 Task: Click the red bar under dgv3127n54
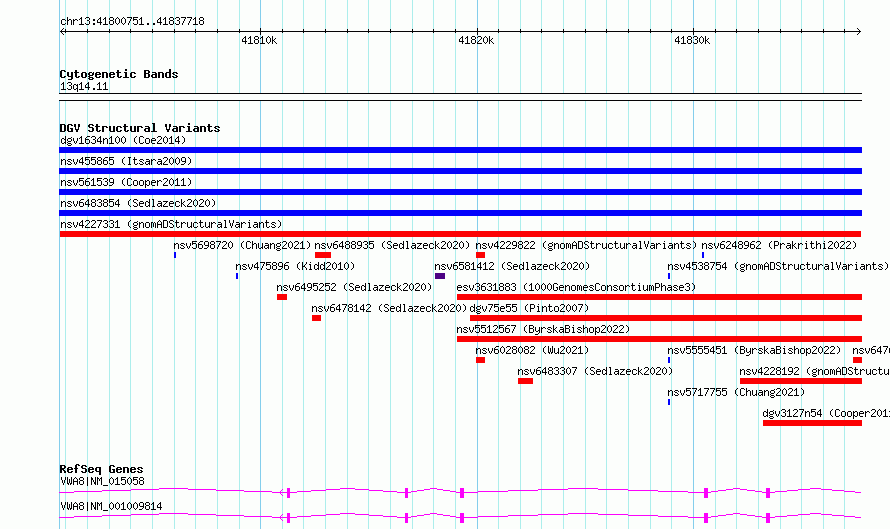point(812,423)
